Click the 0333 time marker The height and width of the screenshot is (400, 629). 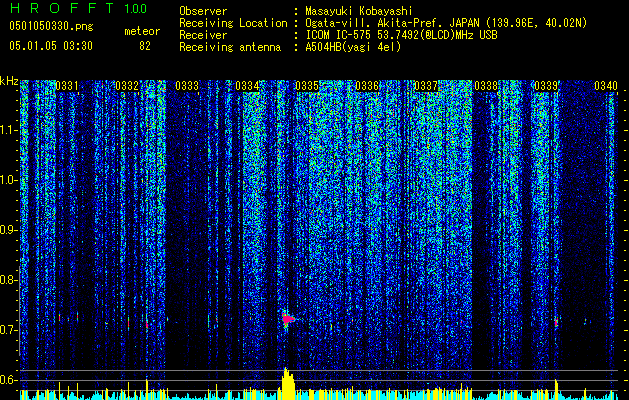187,85
